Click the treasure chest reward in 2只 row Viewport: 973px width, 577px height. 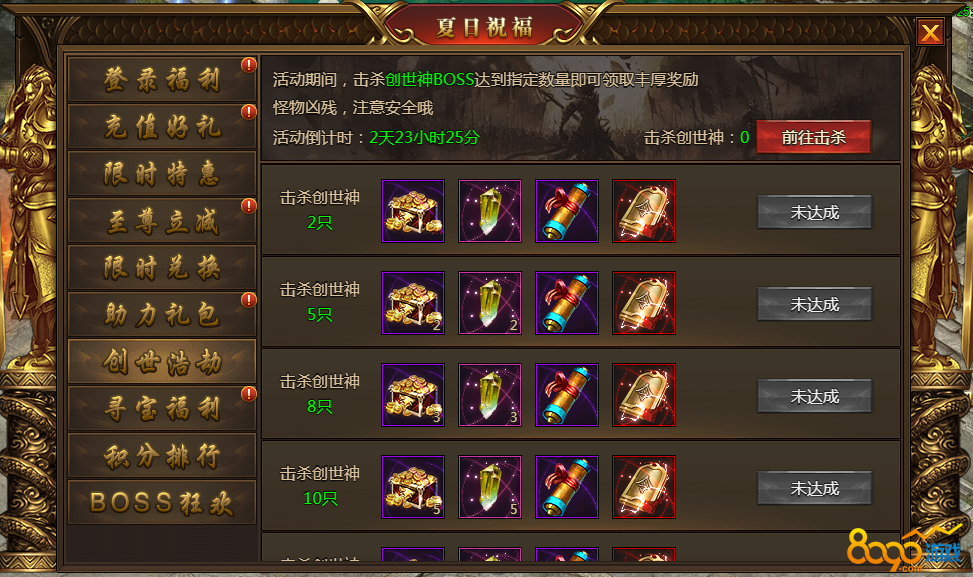click(x=413, y=211)
